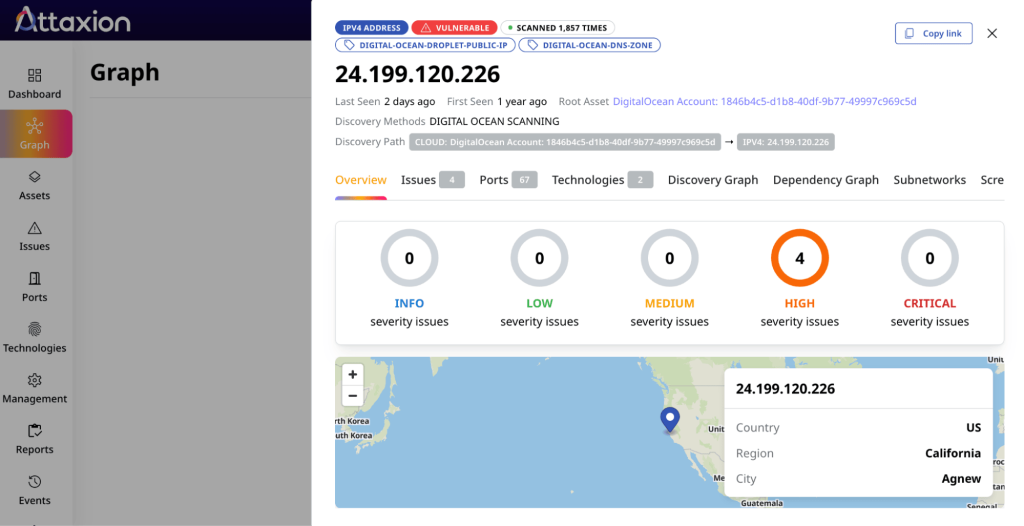Click the INFO severity ring showing 0
The width and height of the screenshot is (1024, 526).
pyautogui.click(x=409, y=258)
